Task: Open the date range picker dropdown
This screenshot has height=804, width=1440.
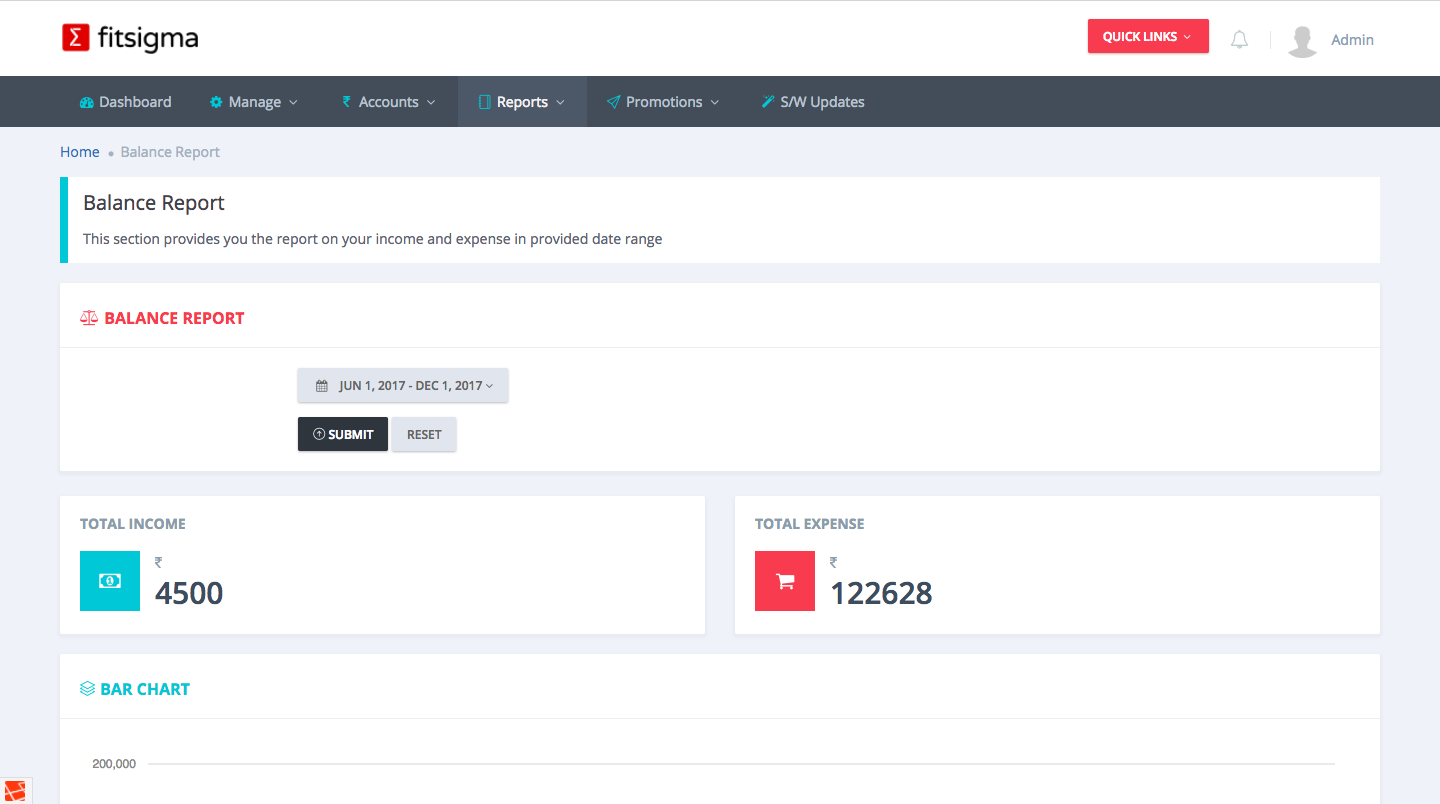Action: (x=403, y=386)
